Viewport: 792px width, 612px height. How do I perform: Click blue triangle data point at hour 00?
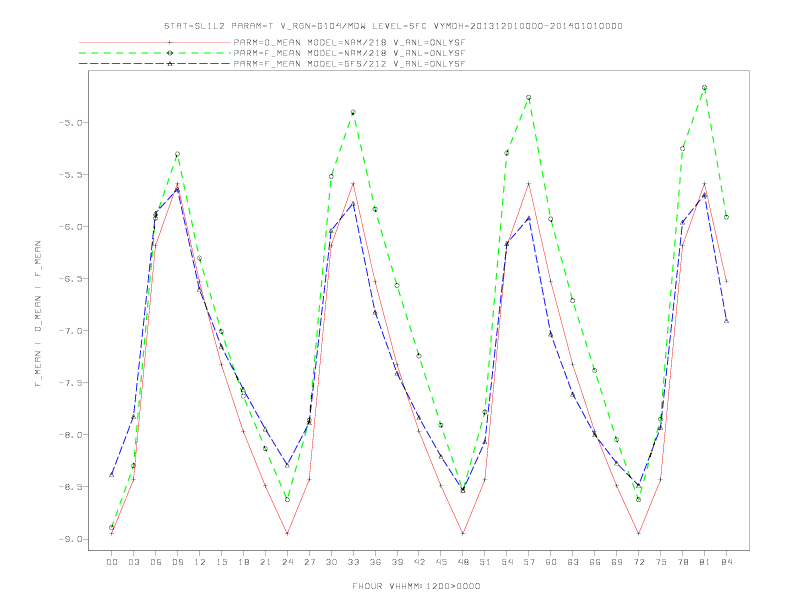tap(112, 475)
